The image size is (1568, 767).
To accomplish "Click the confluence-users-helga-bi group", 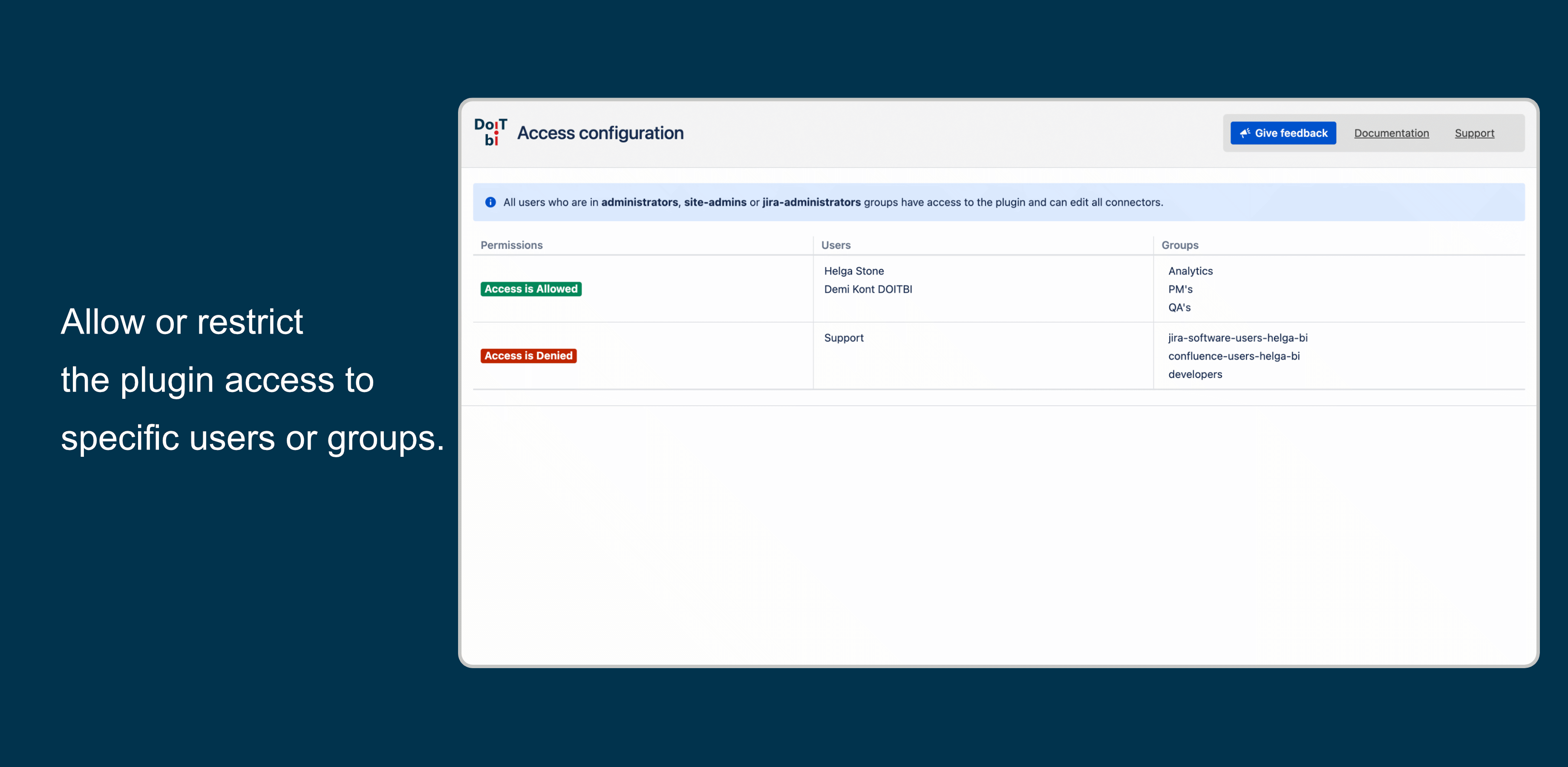I will point(1234,355).
